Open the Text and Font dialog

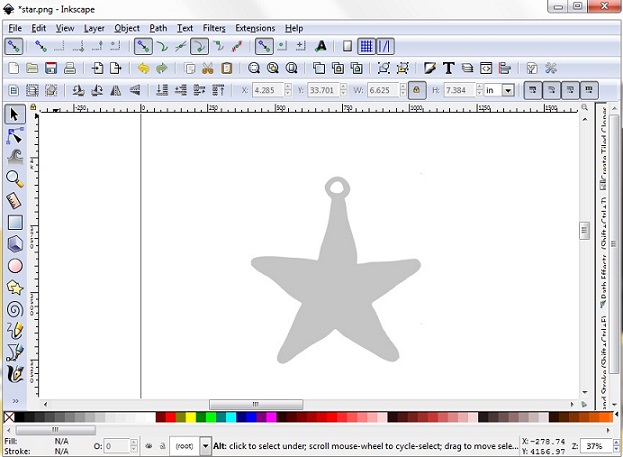point(449,68)
